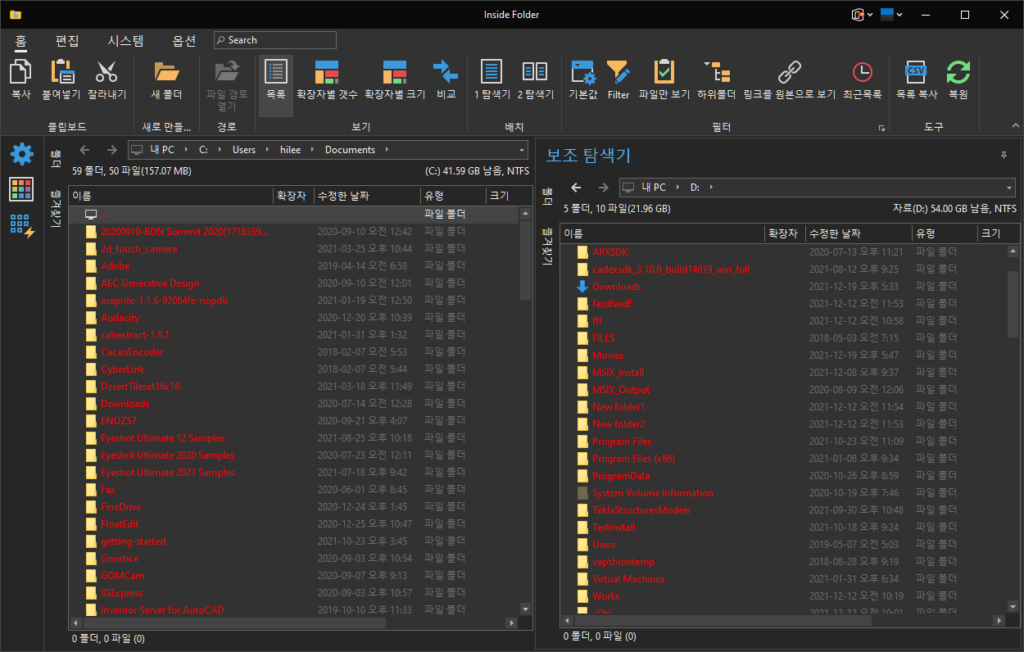Click the lightning bolt sidebar icon

tap(21, 225)
